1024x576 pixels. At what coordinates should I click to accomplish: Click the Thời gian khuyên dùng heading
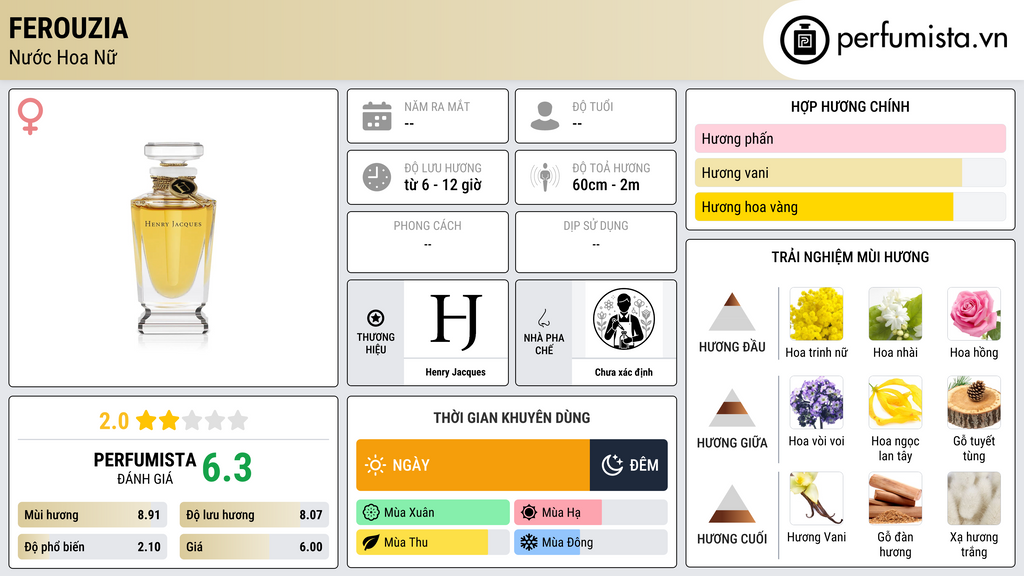point(512,417)
